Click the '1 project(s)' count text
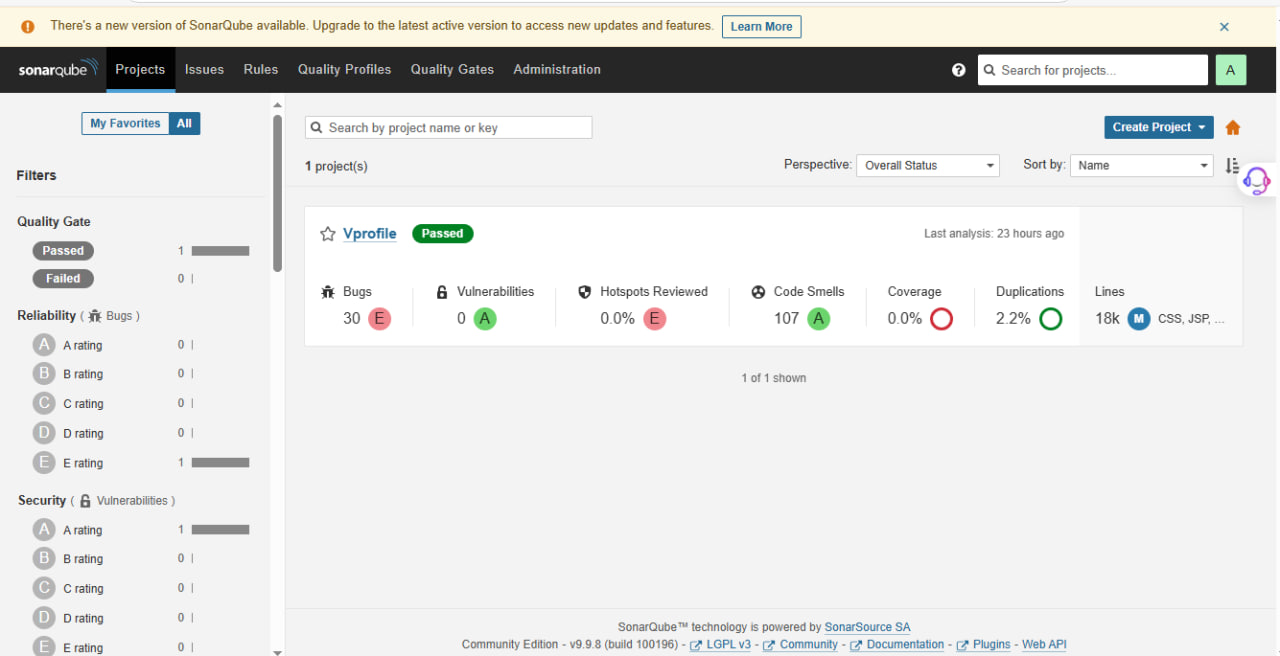 click(336, 166)
